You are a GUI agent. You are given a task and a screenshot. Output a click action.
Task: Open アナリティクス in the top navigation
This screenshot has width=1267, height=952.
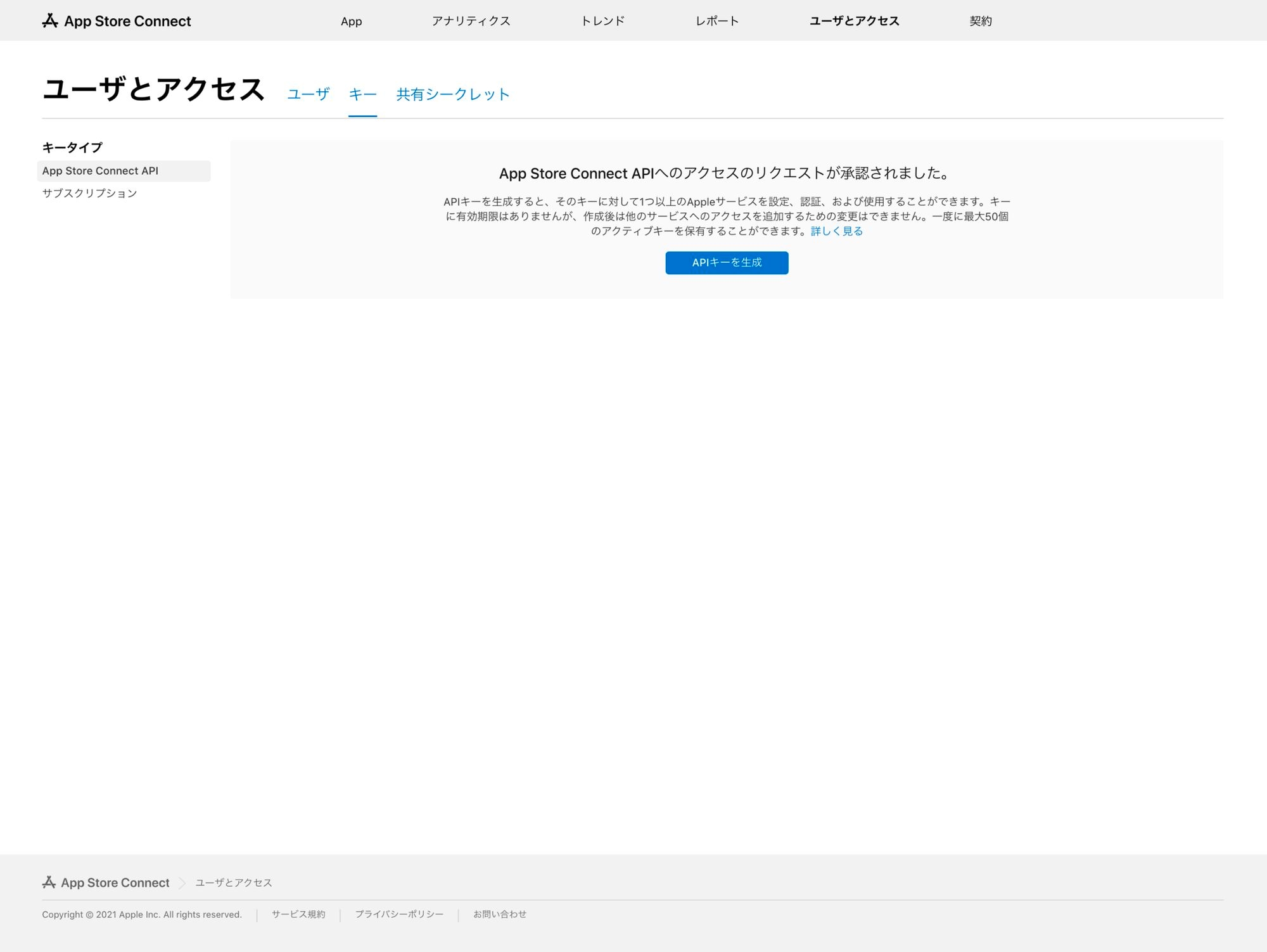tap(471, 21)
